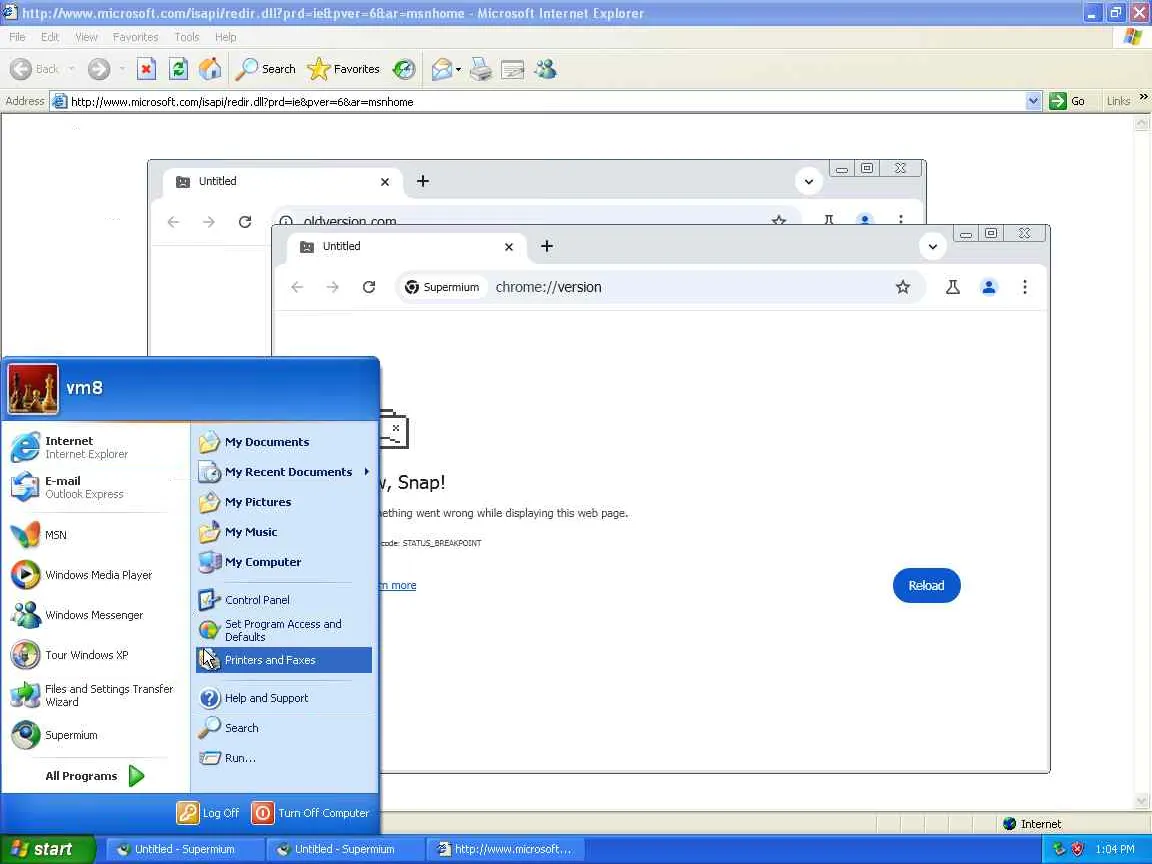Open My Music
Image resolution: width=1152 pixels, height=864 pixels.
[x=284, y=532]
